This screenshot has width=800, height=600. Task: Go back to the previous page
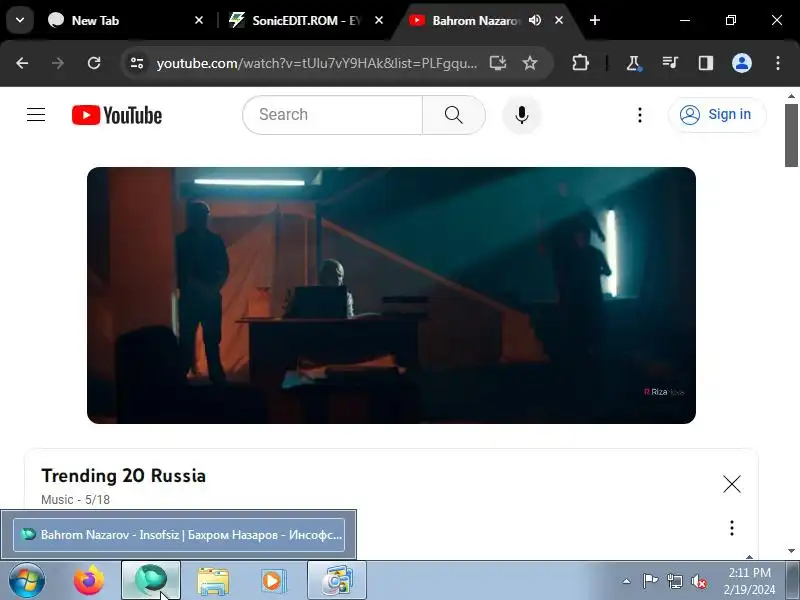click(x=22, y=63)
